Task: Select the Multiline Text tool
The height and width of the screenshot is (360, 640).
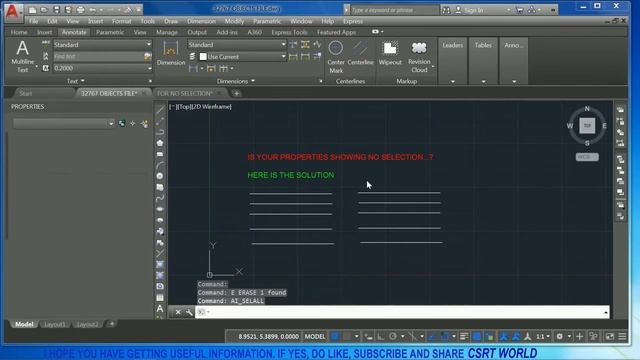Action: pyautogui.click(x=22, y=56)
